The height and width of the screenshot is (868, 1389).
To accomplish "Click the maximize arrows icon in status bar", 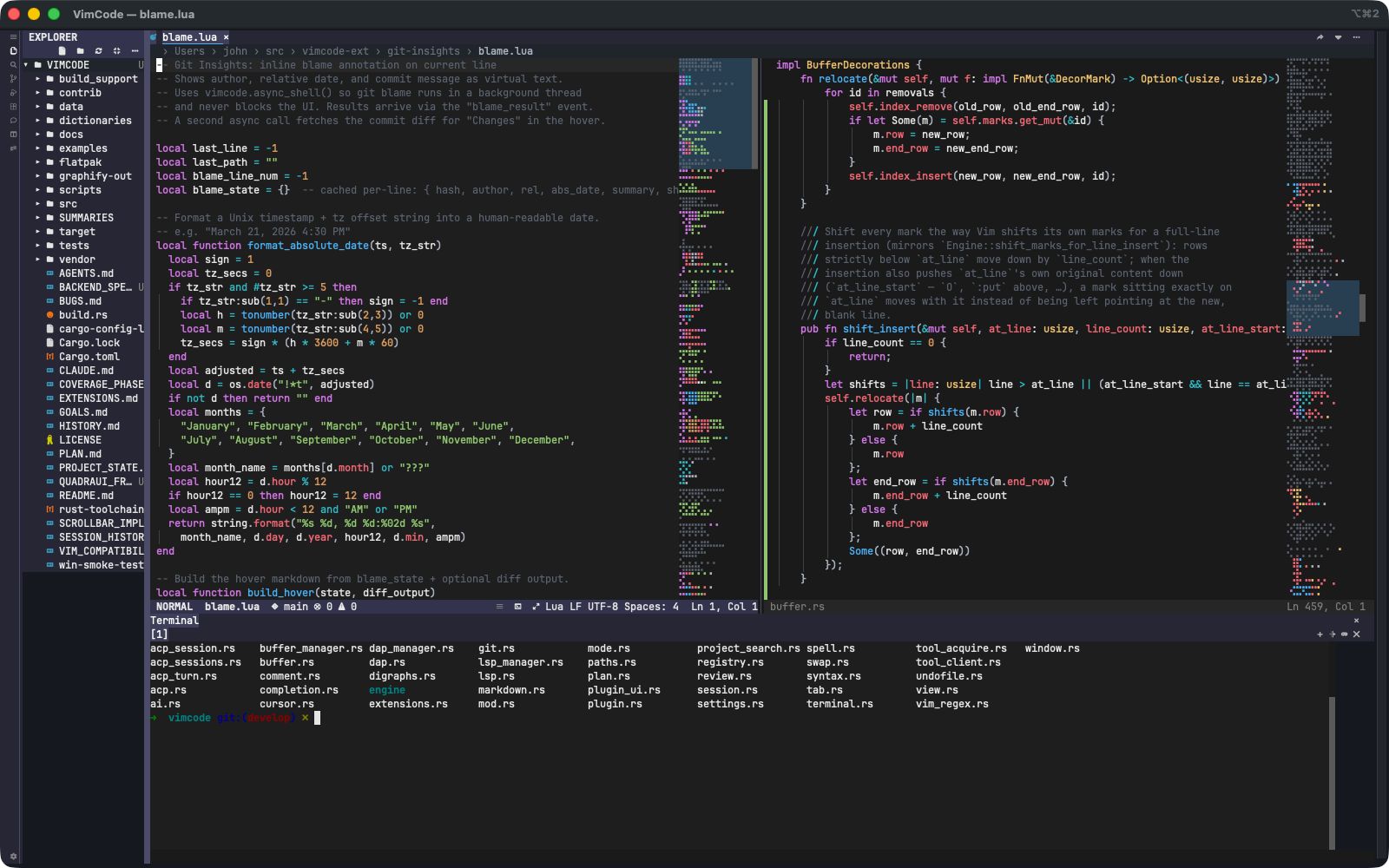I will [536, 607].
